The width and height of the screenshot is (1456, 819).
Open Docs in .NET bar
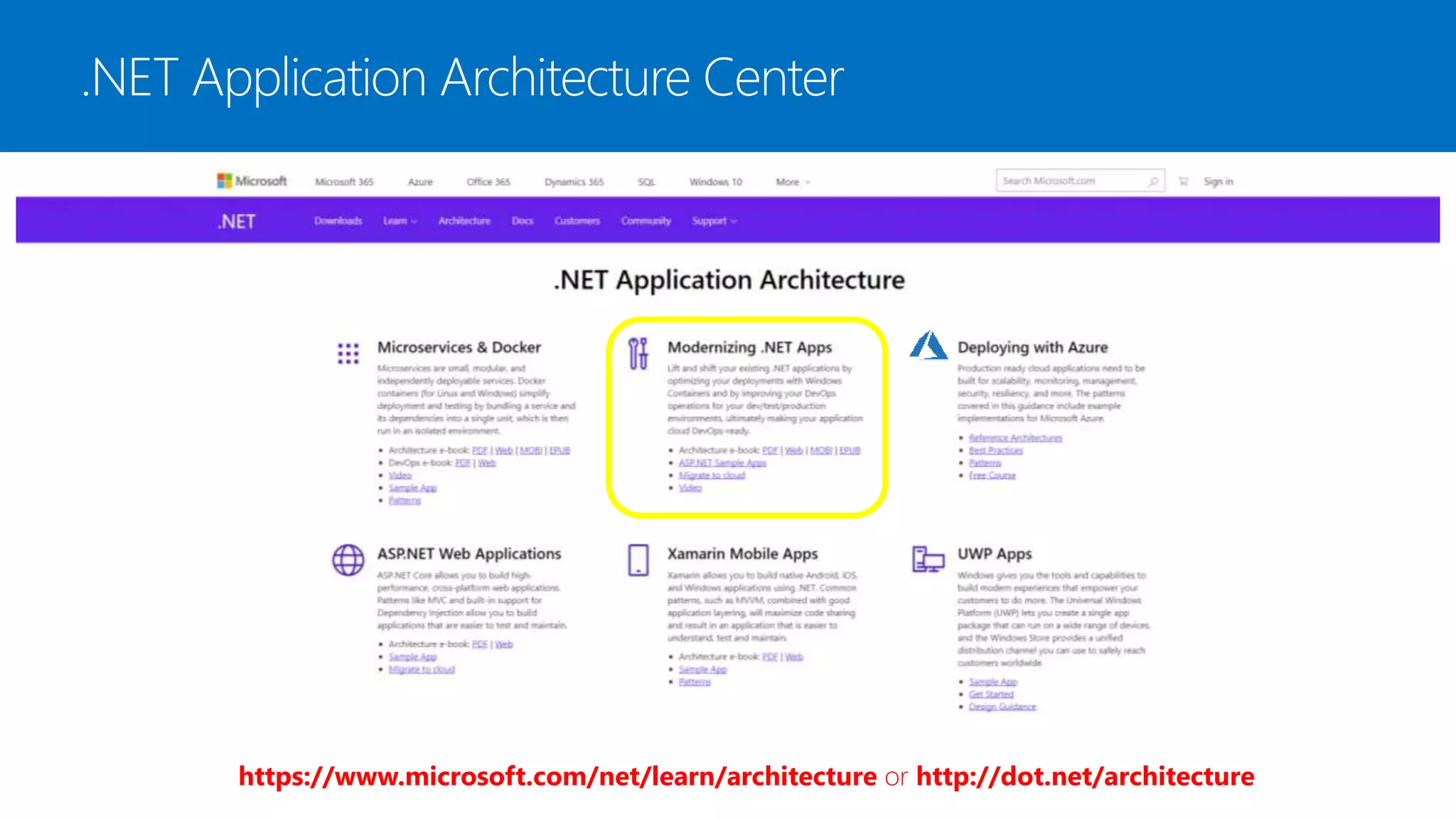point(523,221)
